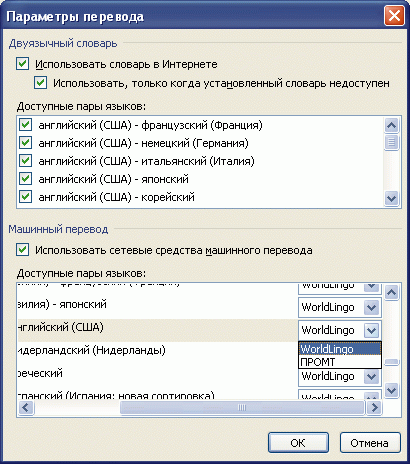Select ПРОМТ in the open dropdown list
The image size is (410, 464).
[340, 362]
